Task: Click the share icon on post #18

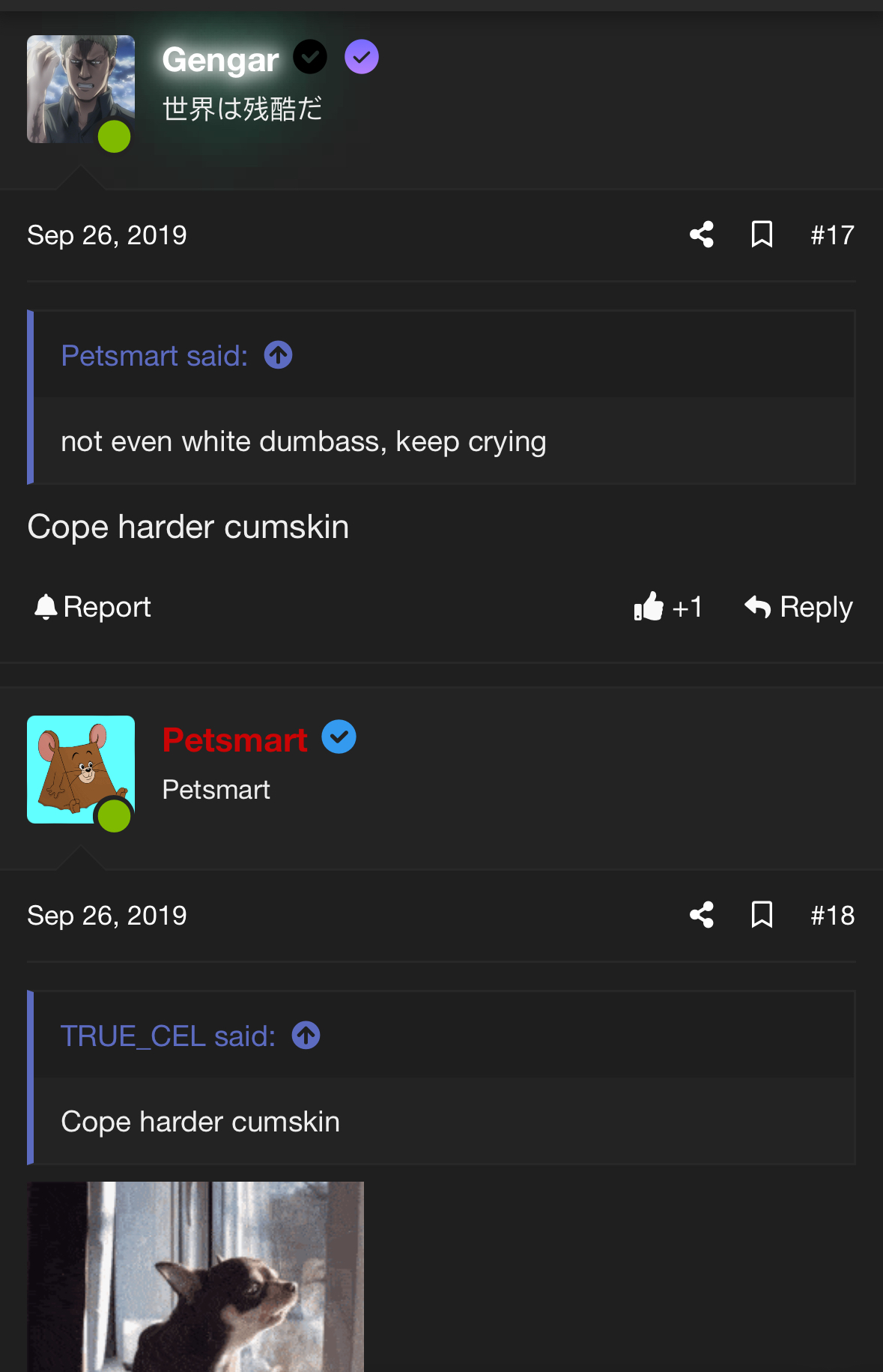Action: coord(702,915)
